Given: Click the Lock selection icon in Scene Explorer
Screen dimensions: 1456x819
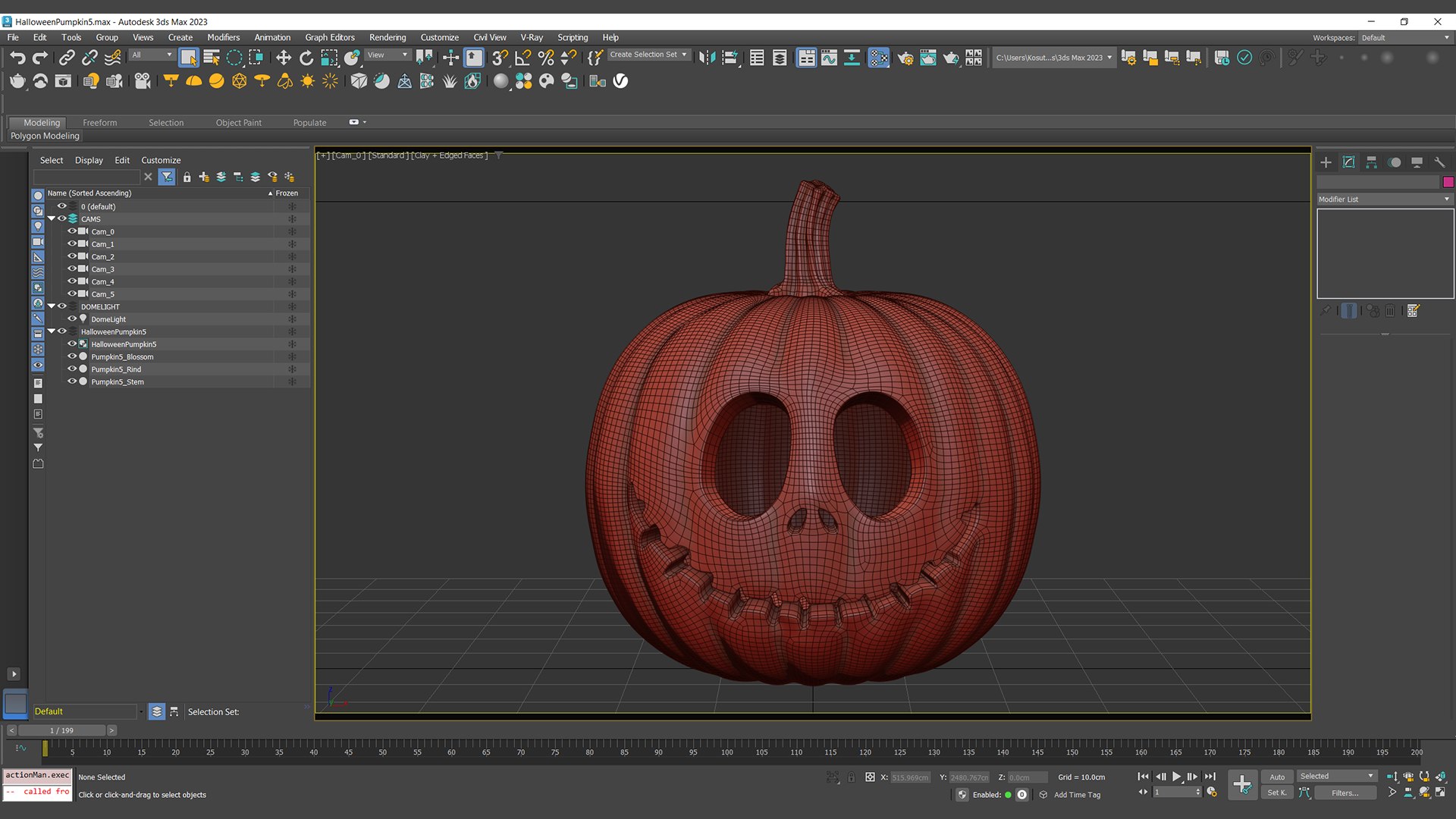Looking at the screenshot, I should [x=187, y=177].
